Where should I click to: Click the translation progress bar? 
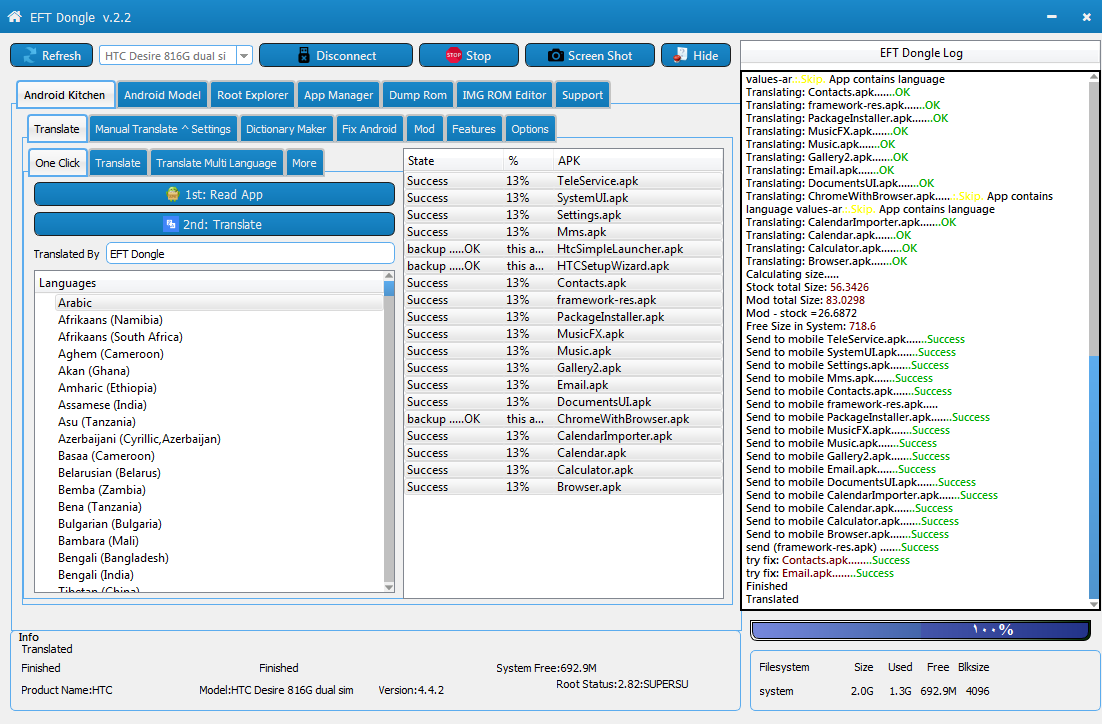921,631
